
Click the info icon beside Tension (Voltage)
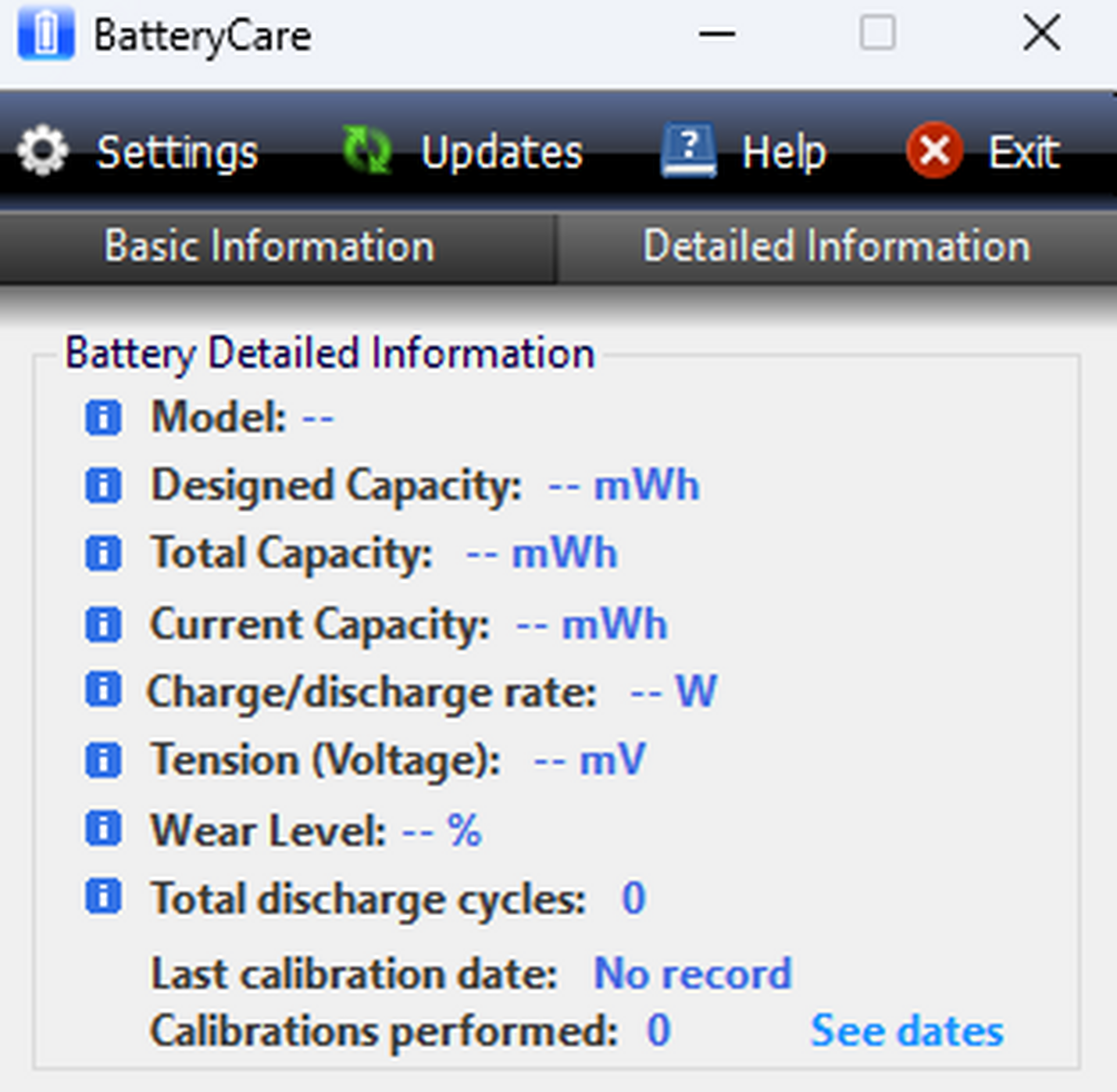[x=103, y=760]
